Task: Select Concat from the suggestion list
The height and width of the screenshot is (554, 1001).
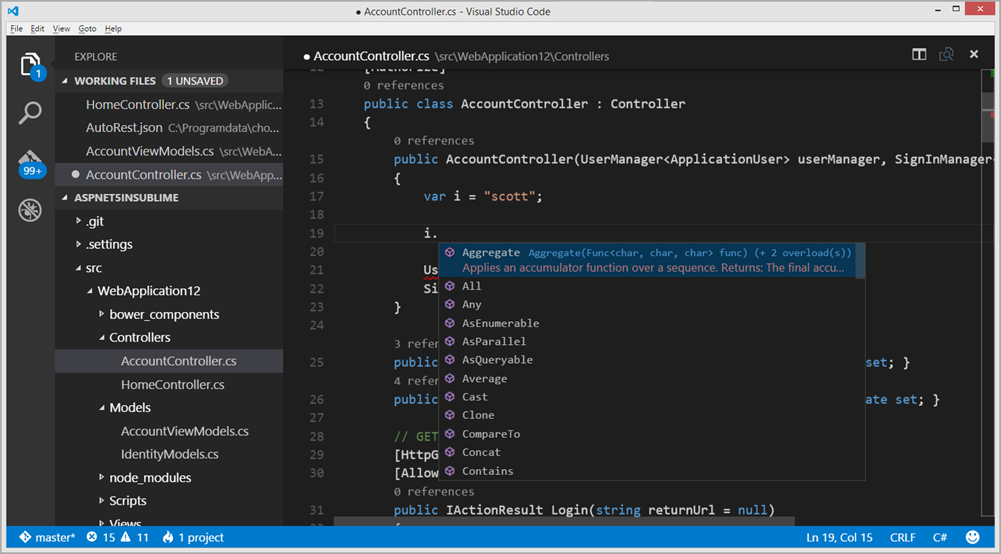Action: (x=652, y=453)
